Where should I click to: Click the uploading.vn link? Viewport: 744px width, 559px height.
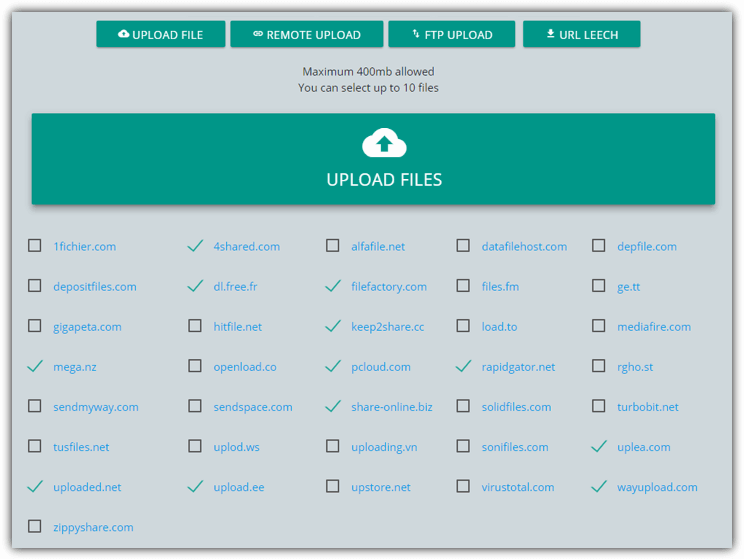coord(384,447)
